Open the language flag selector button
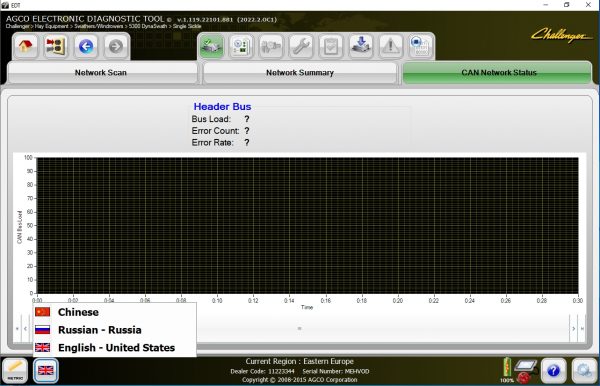This screenshot has width=600, height=386. click(x=46, y=370)
